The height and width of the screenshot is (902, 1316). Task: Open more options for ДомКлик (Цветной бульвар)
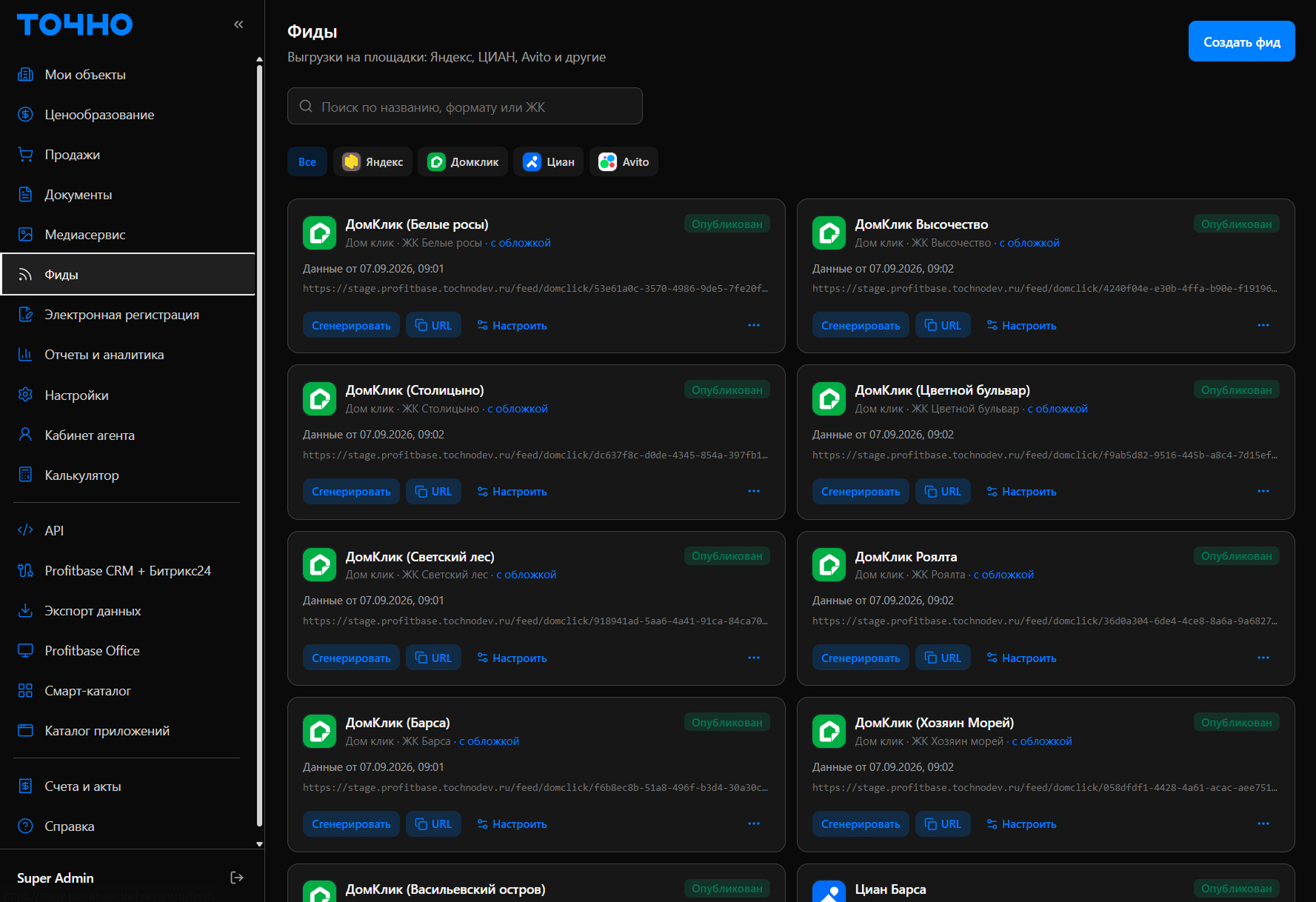point(1263,492)
